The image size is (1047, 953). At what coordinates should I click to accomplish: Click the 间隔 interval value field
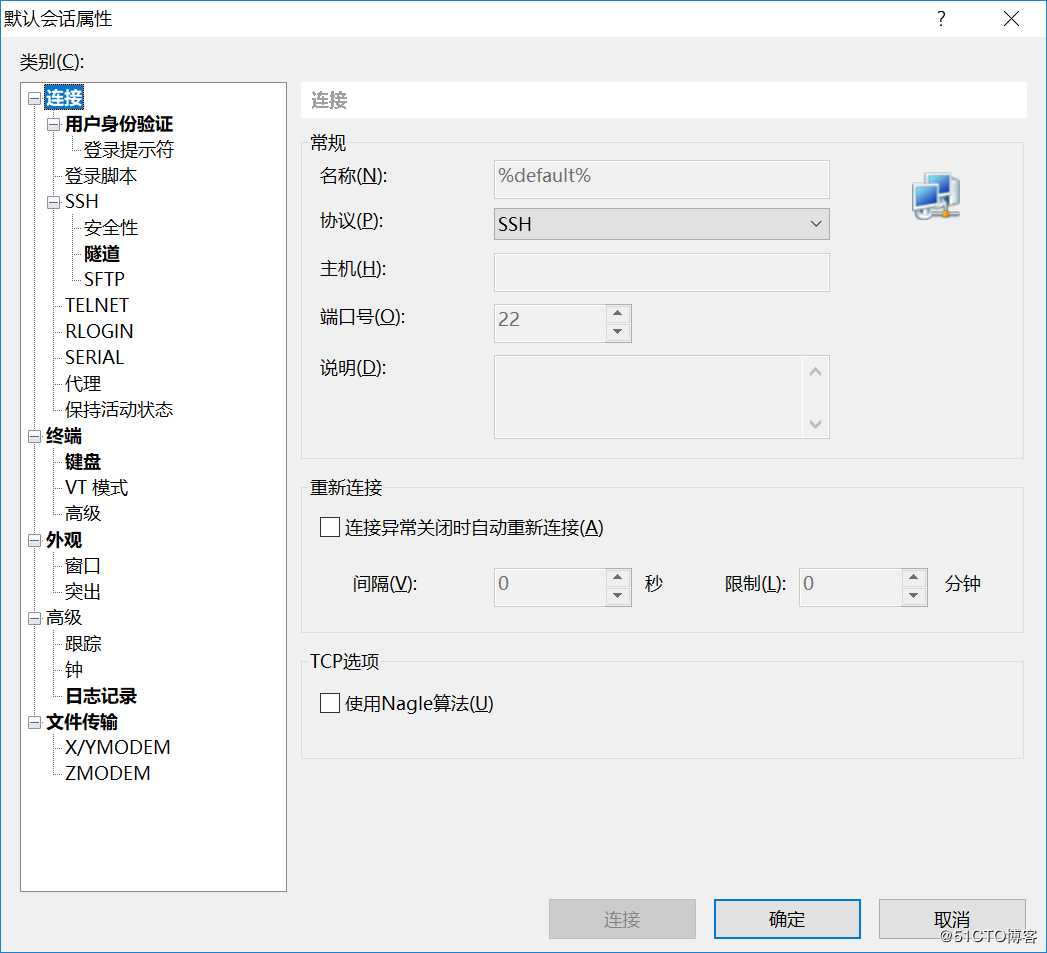click(550, 587)
